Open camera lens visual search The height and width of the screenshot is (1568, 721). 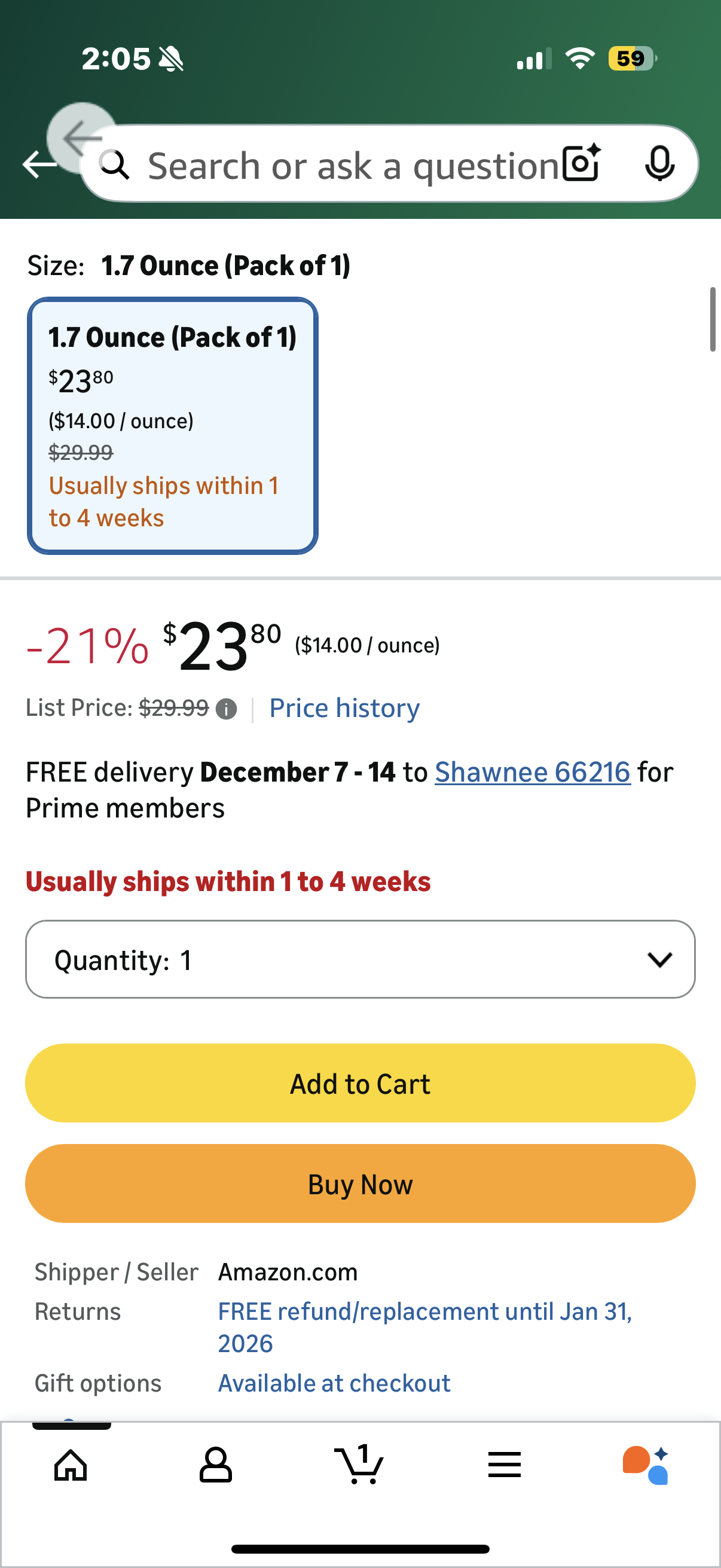click(x=581, y=164)
